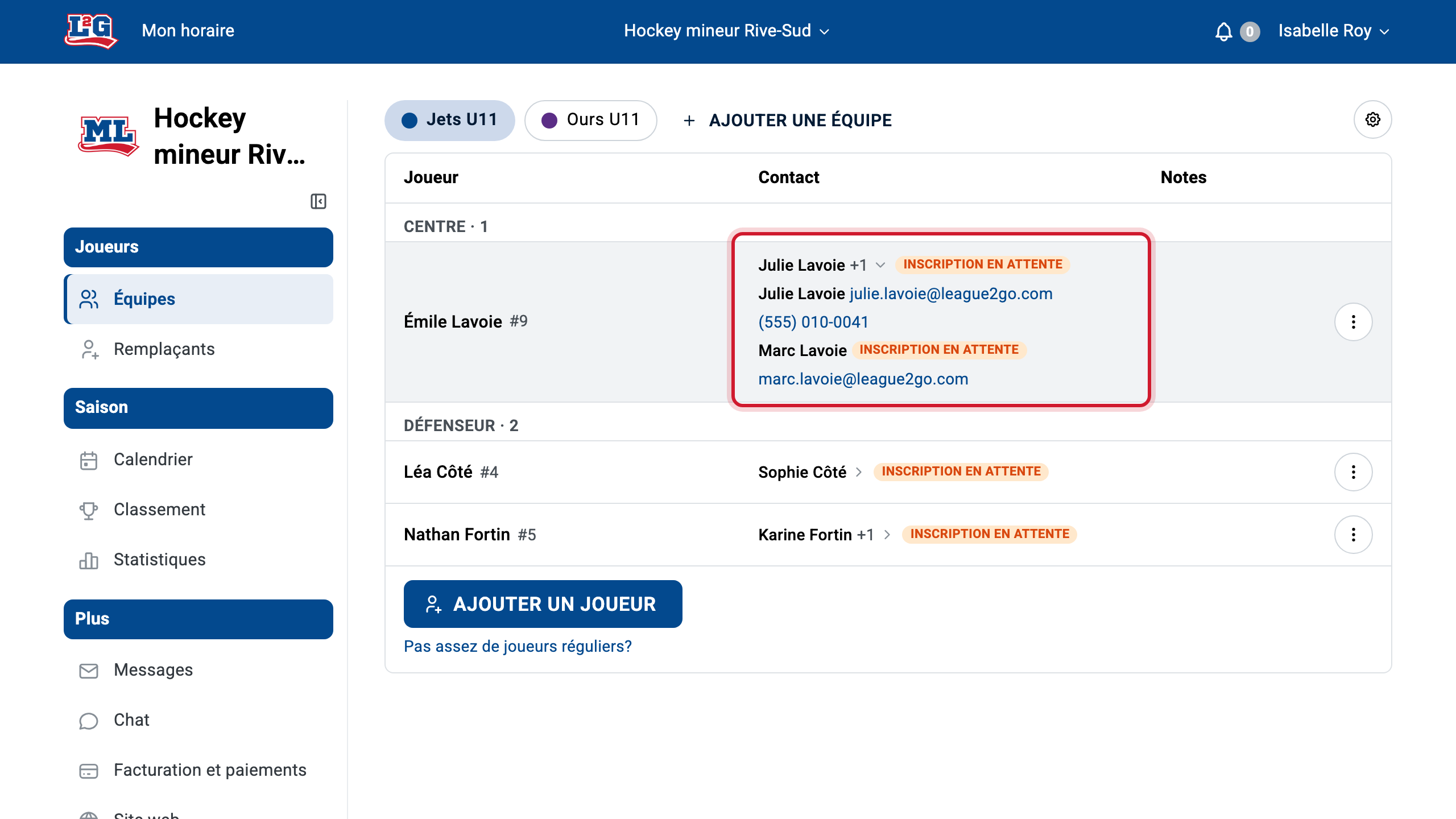Expand Sophie Côté contact details
The height and width of the screenshot is (819, 1456).
(859, 472)
